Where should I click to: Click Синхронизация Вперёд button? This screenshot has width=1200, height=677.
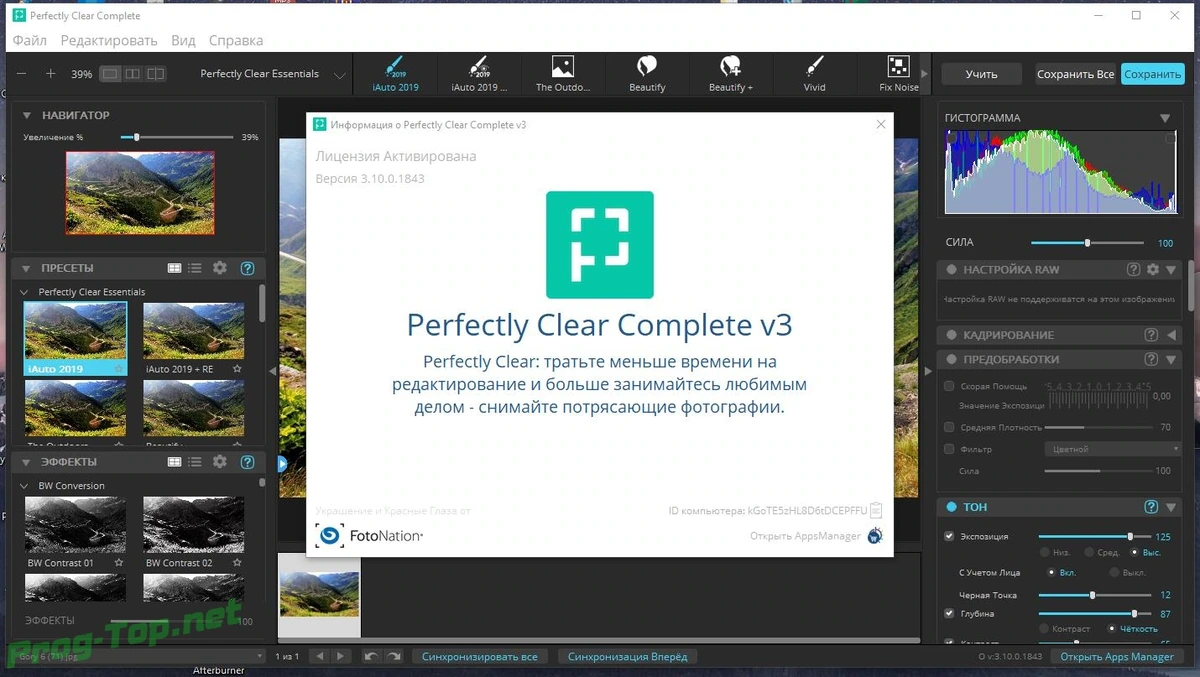(627, 657)
